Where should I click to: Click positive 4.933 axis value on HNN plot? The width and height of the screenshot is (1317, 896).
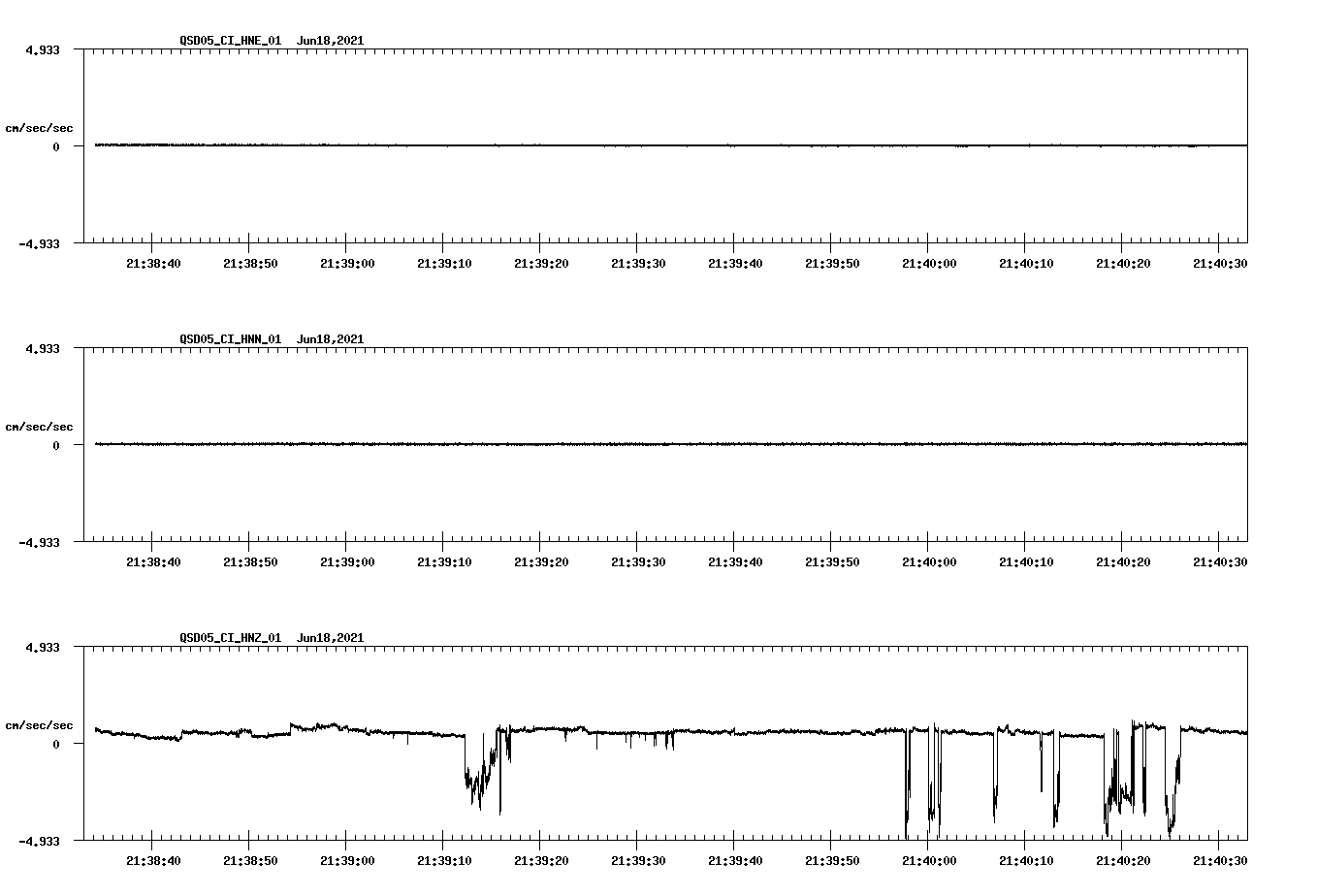click(x=43, y=348)
